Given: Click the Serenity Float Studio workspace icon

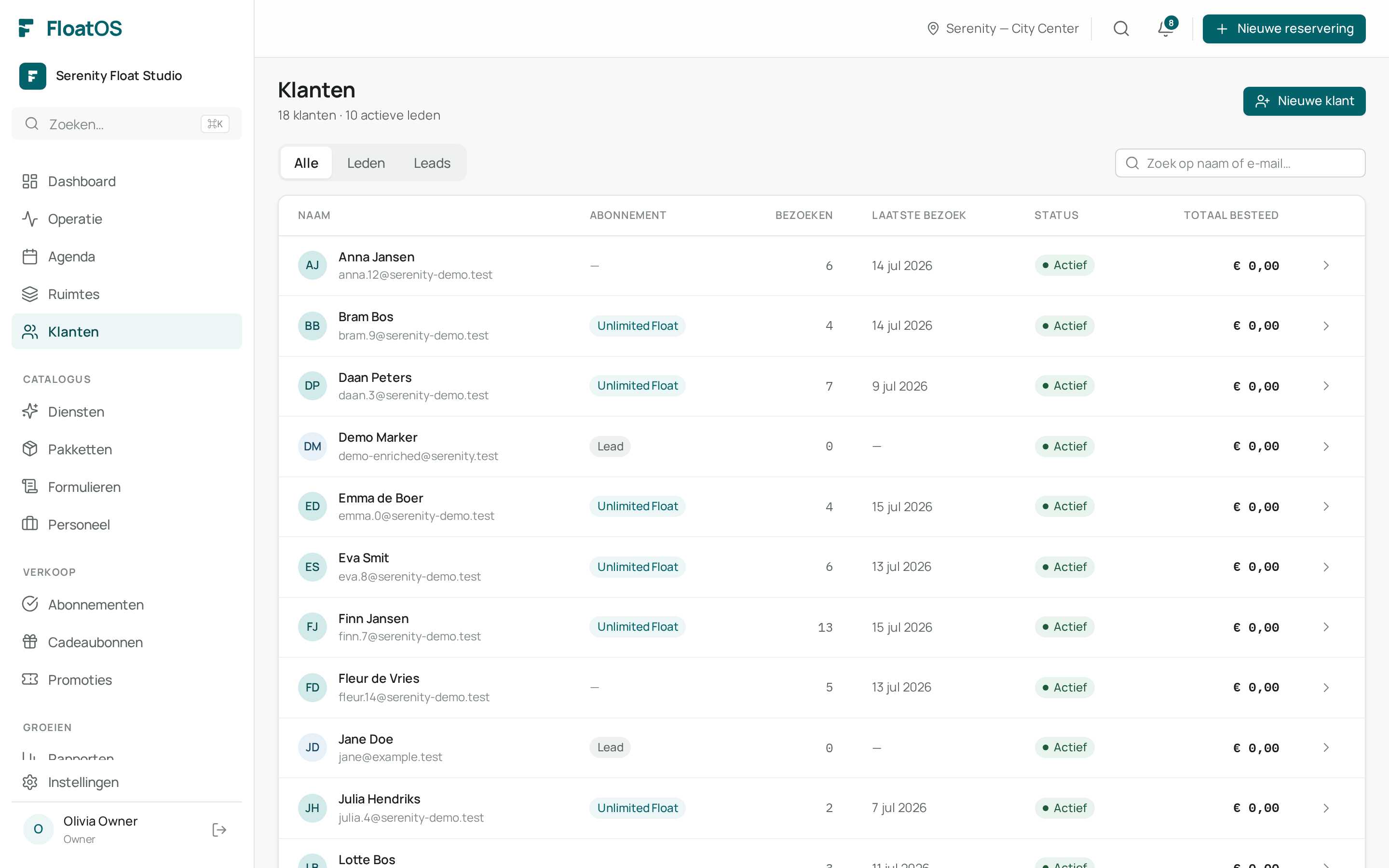Looking at the screenshot, I should pos(33,76).
